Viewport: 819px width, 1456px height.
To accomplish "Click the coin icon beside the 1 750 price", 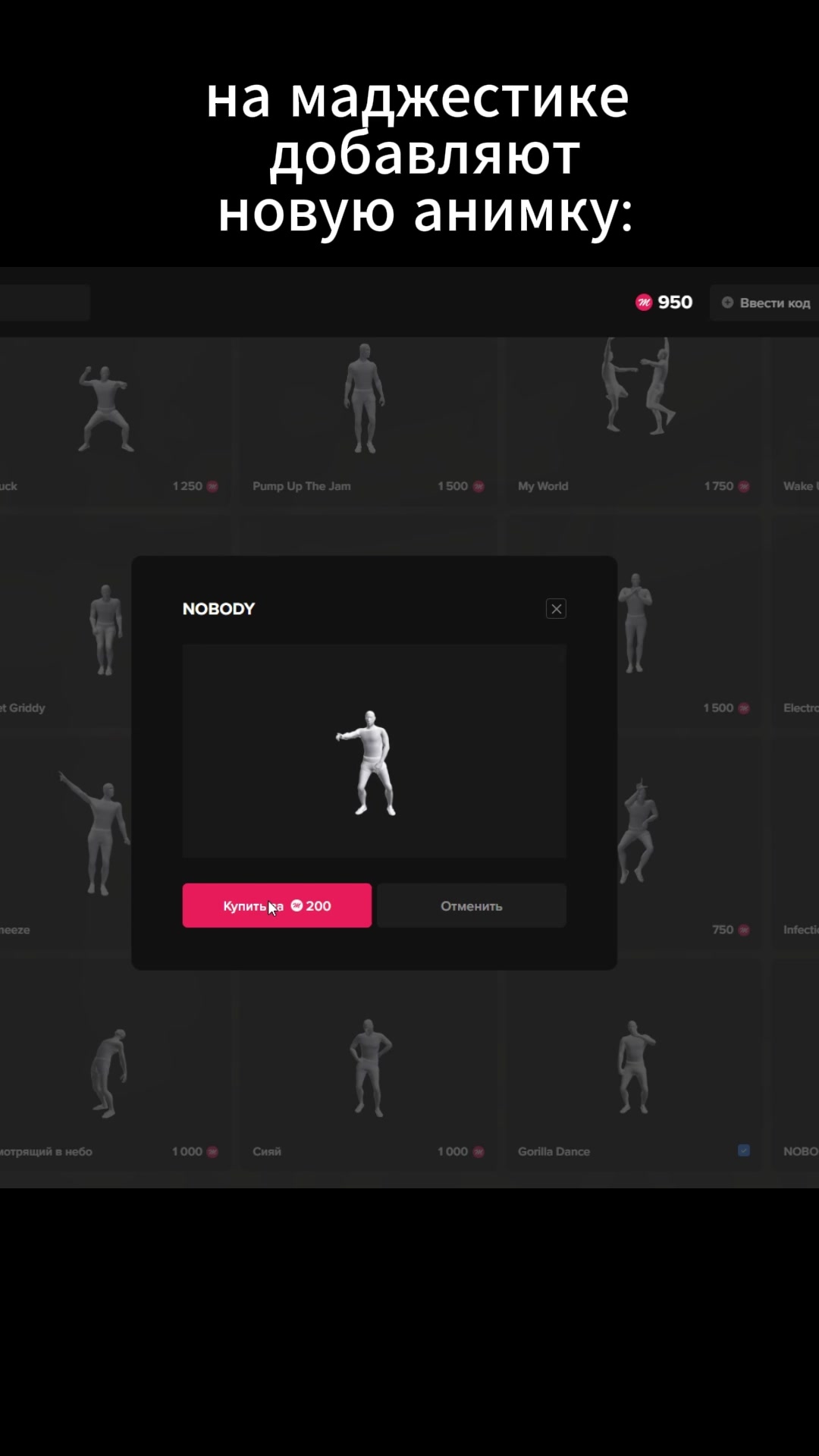I will pyautogui.click(x=744, y=486).
